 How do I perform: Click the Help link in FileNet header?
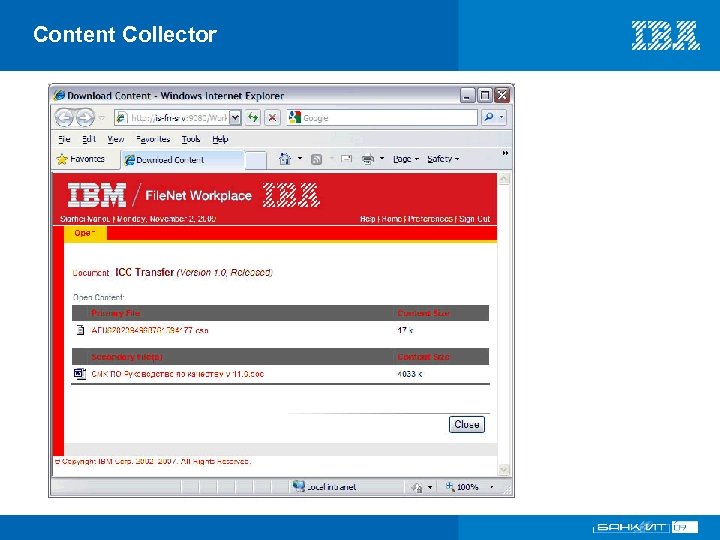[x=367, y=219]
